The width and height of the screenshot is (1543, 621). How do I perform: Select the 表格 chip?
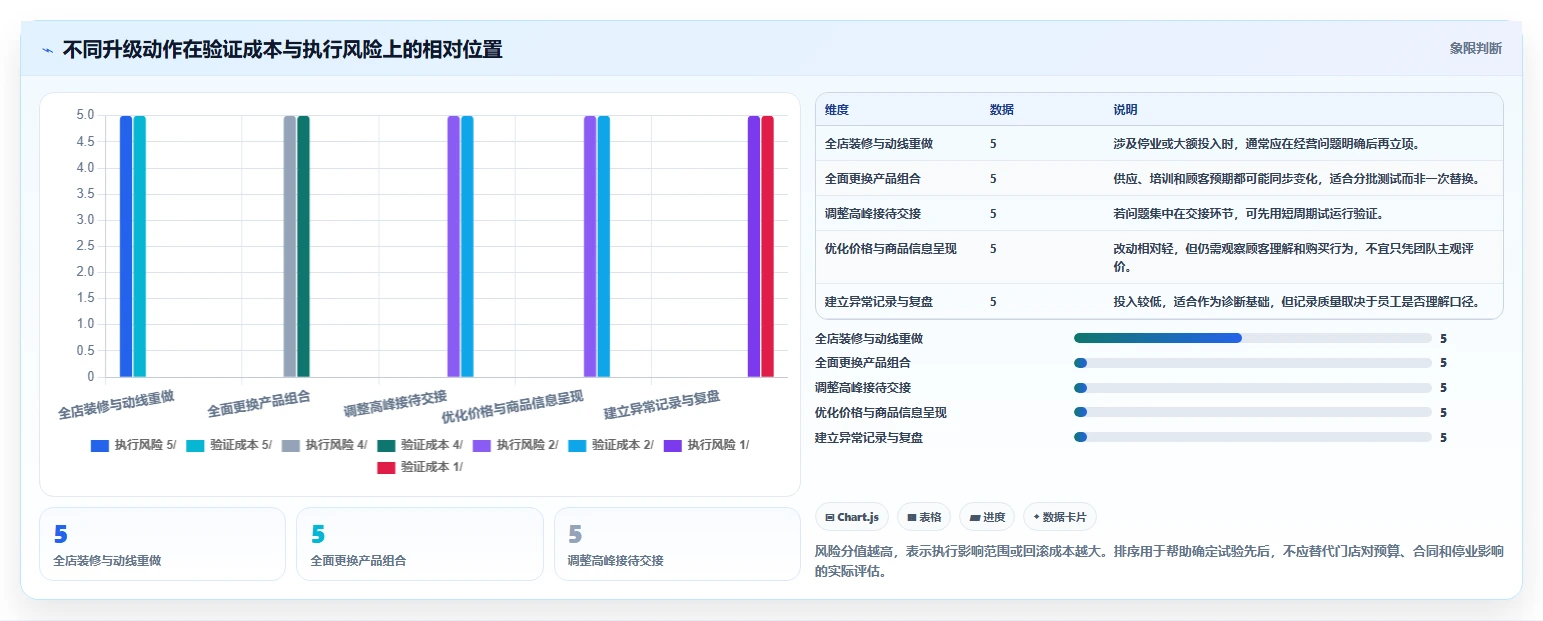(x=924, y=517)
